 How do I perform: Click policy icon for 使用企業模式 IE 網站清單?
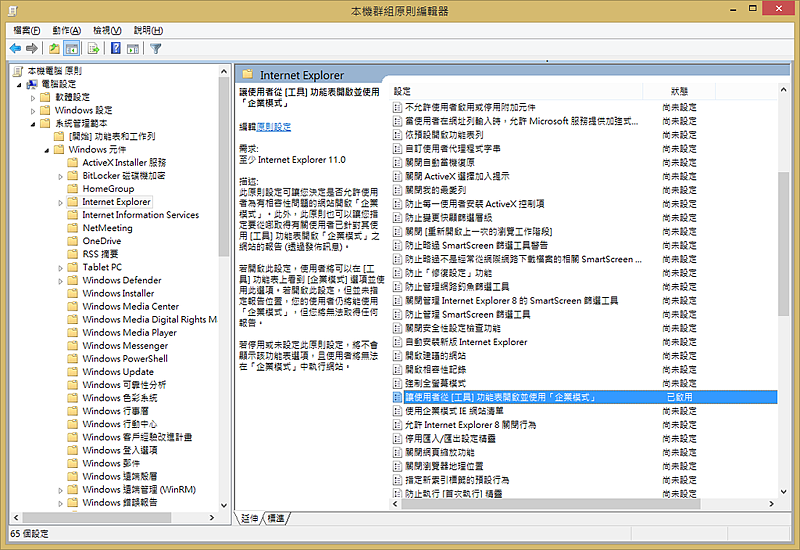(x=397, y=411)
